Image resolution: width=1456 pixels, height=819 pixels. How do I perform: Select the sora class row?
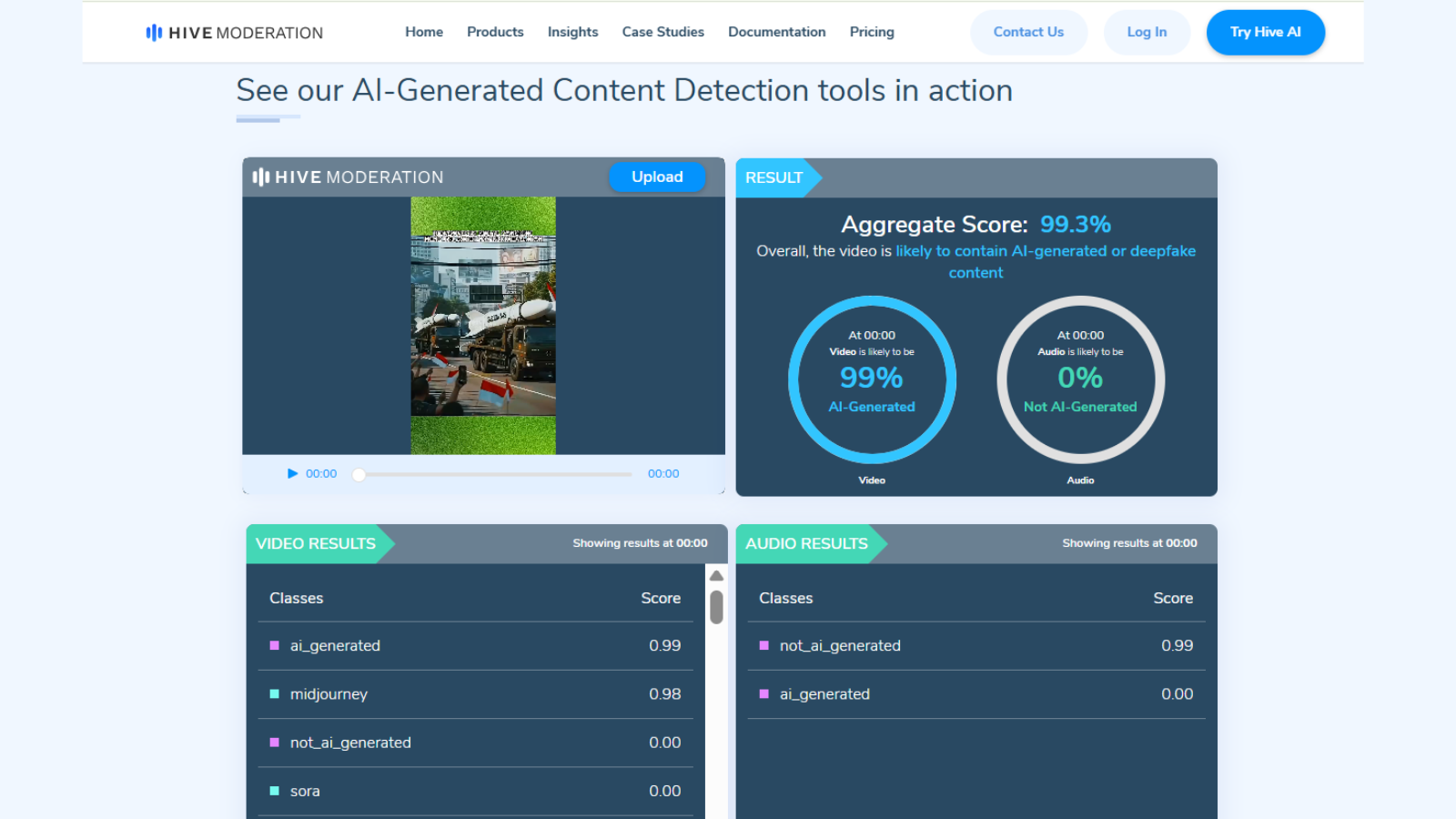tap(475, 791)
